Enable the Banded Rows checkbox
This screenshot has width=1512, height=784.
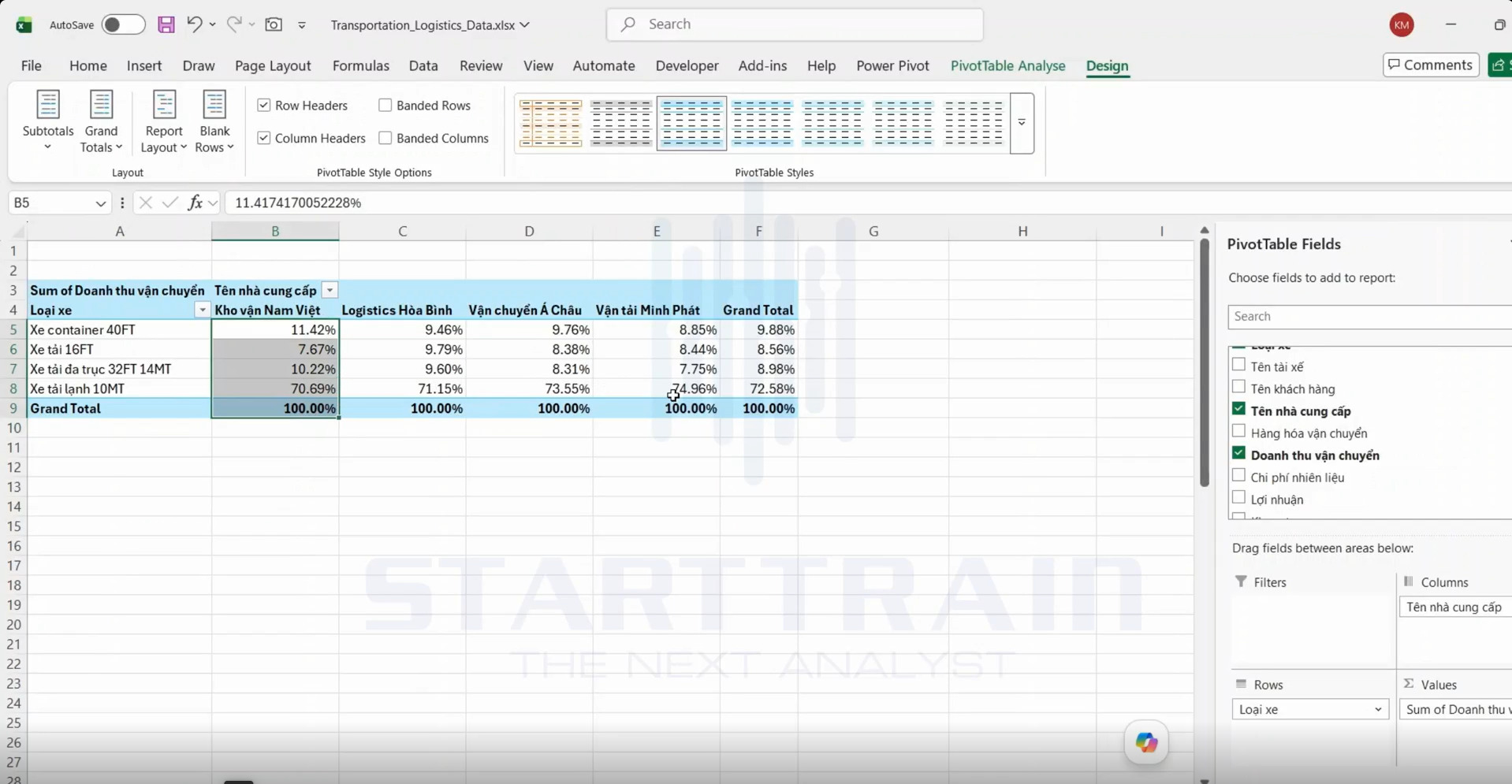385,105
